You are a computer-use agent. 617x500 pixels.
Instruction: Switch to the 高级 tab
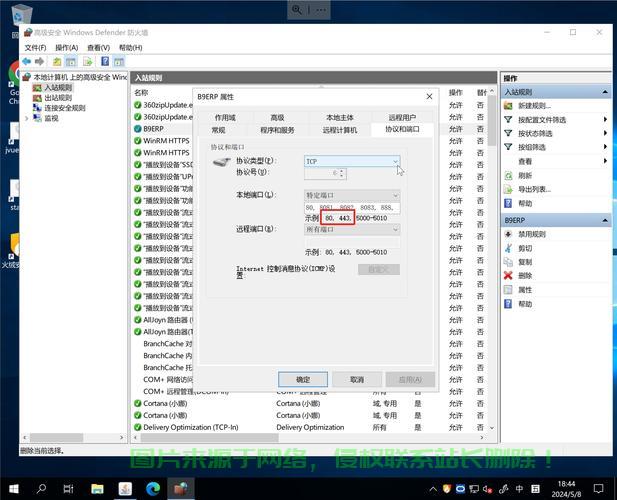pos(277,117)
